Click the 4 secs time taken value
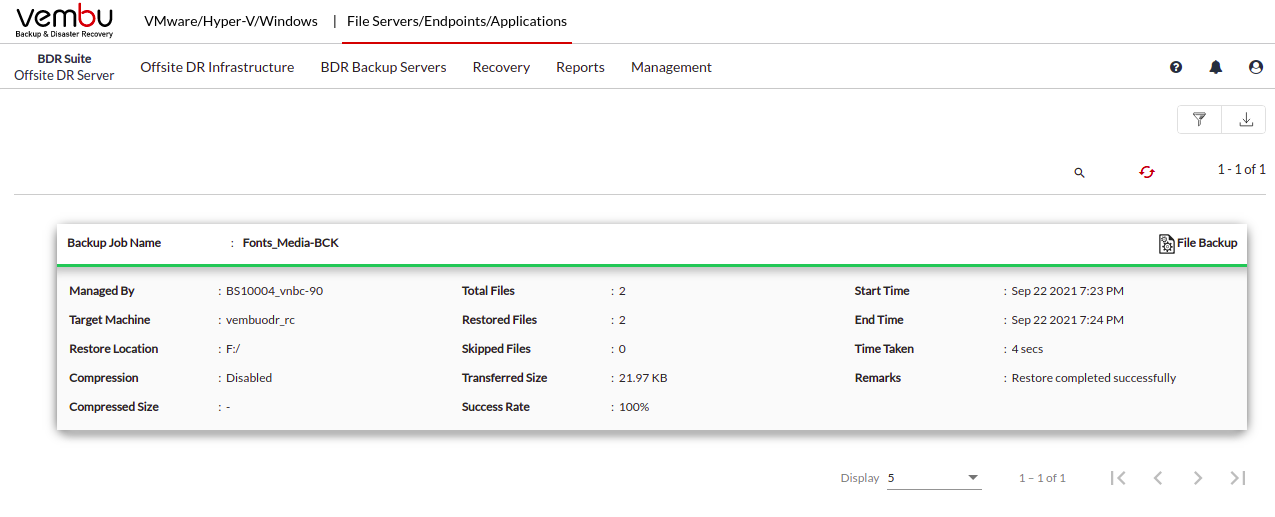Viewport: 1275px width, 517px height. 1027,349
